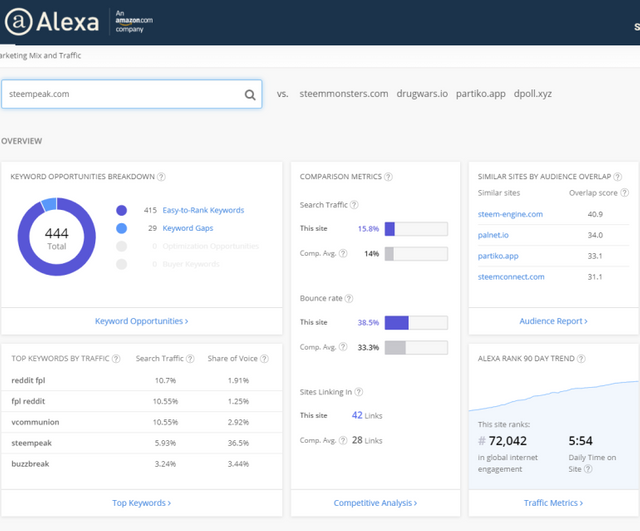
Task: Open help icon beside Share of Voice
Action: pos(264,359)
